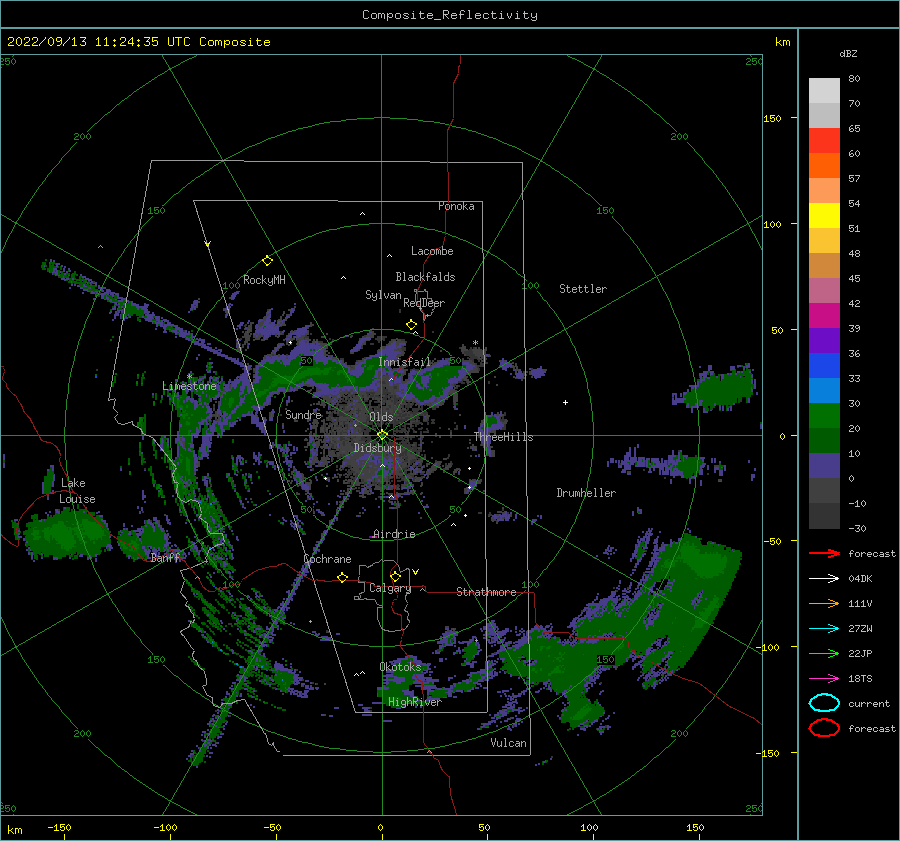The height and width of the screenshot is (841, 900).
Task: Click the Sundre label
Action: pos(303,414)
